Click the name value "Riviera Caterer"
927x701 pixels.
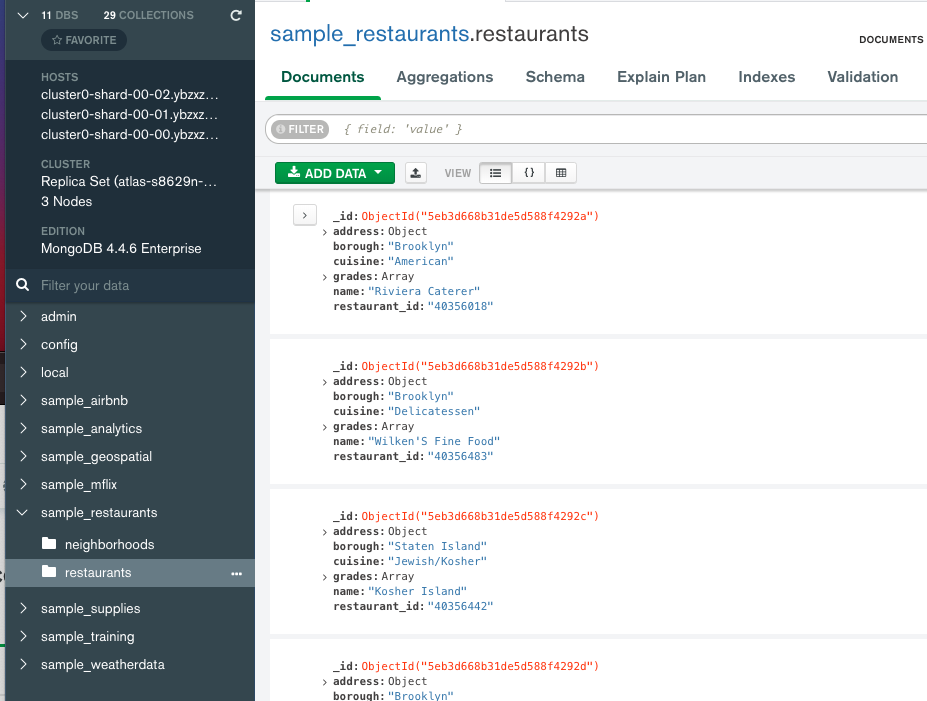[424, 291]
